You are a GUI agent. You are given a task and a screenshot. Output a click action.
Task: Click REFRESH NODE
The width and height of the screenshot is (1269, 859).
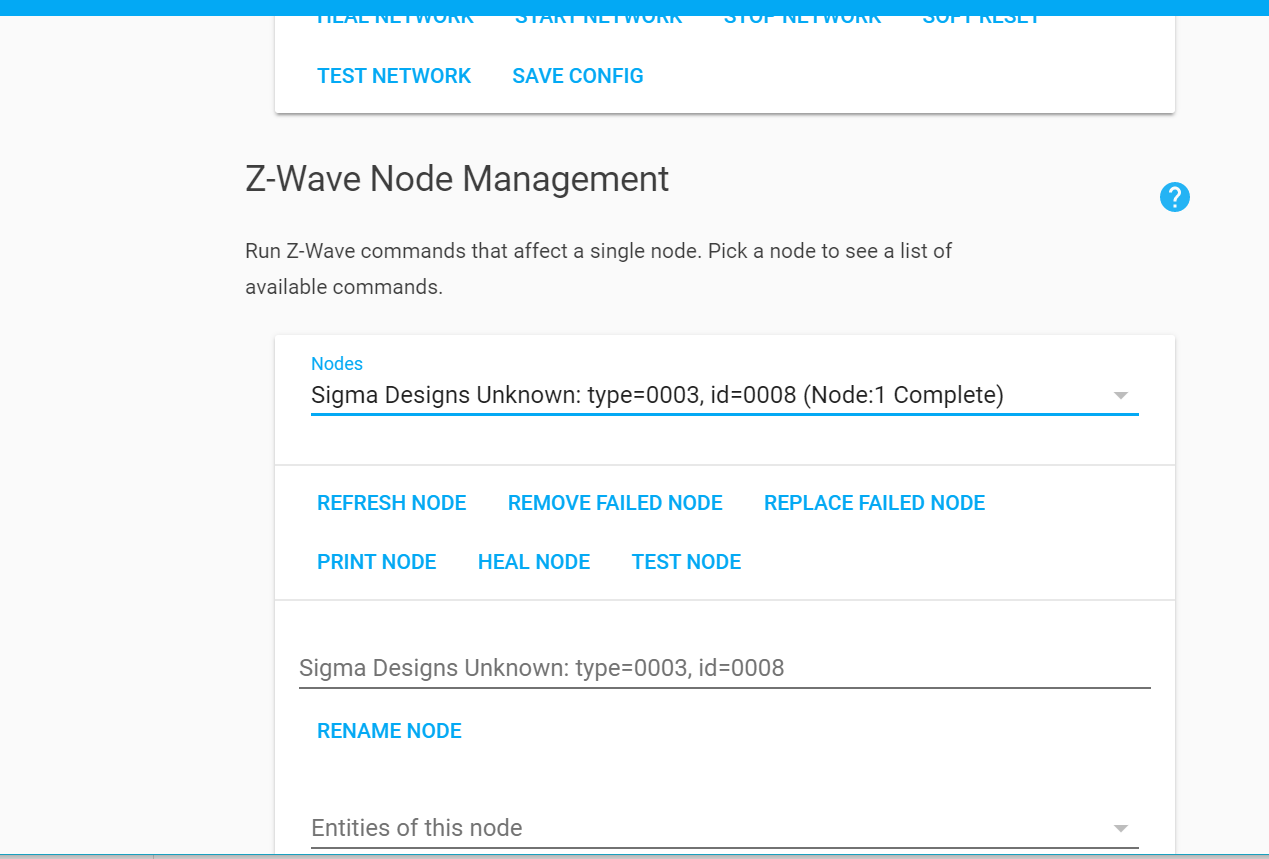[391, 502]
